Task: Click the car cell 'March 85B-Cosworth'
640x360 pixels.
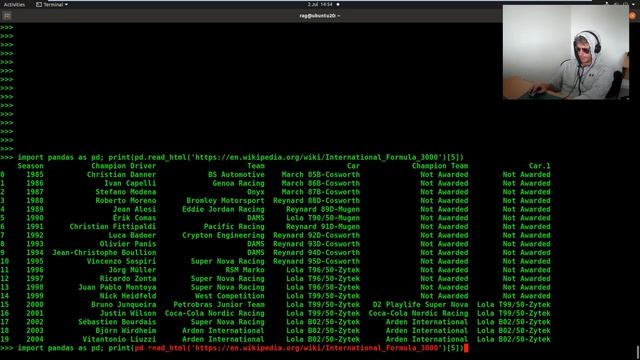Action: 321,175
